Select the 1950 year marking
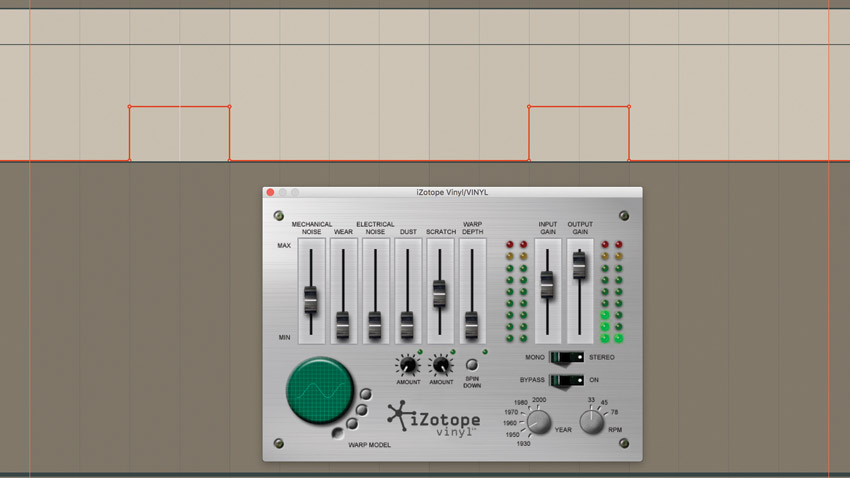The height and width of the screenshot is (478, 850). click(512, 435)
